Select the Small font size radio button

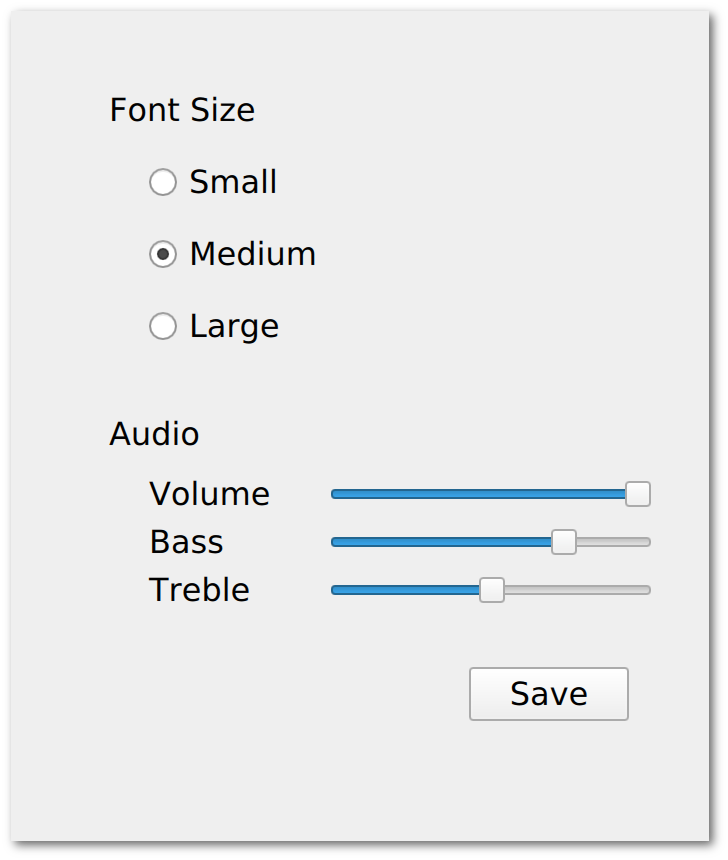[x=162, y=182]
